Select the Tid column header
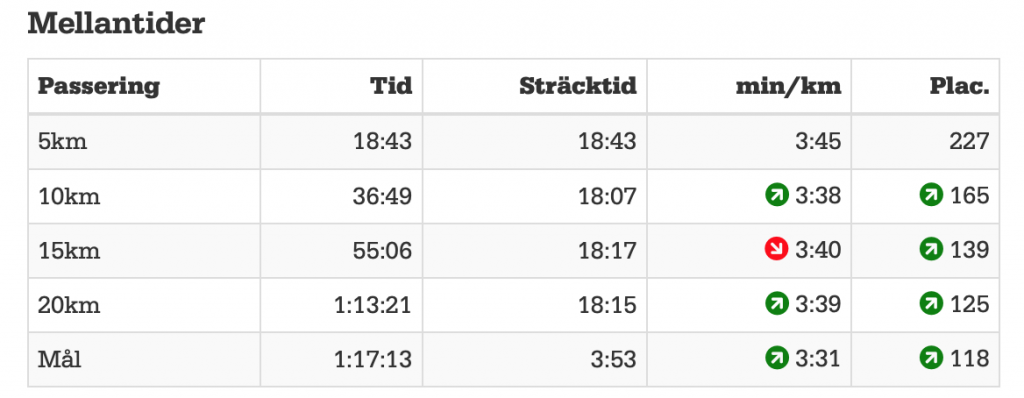 point(391,86)
